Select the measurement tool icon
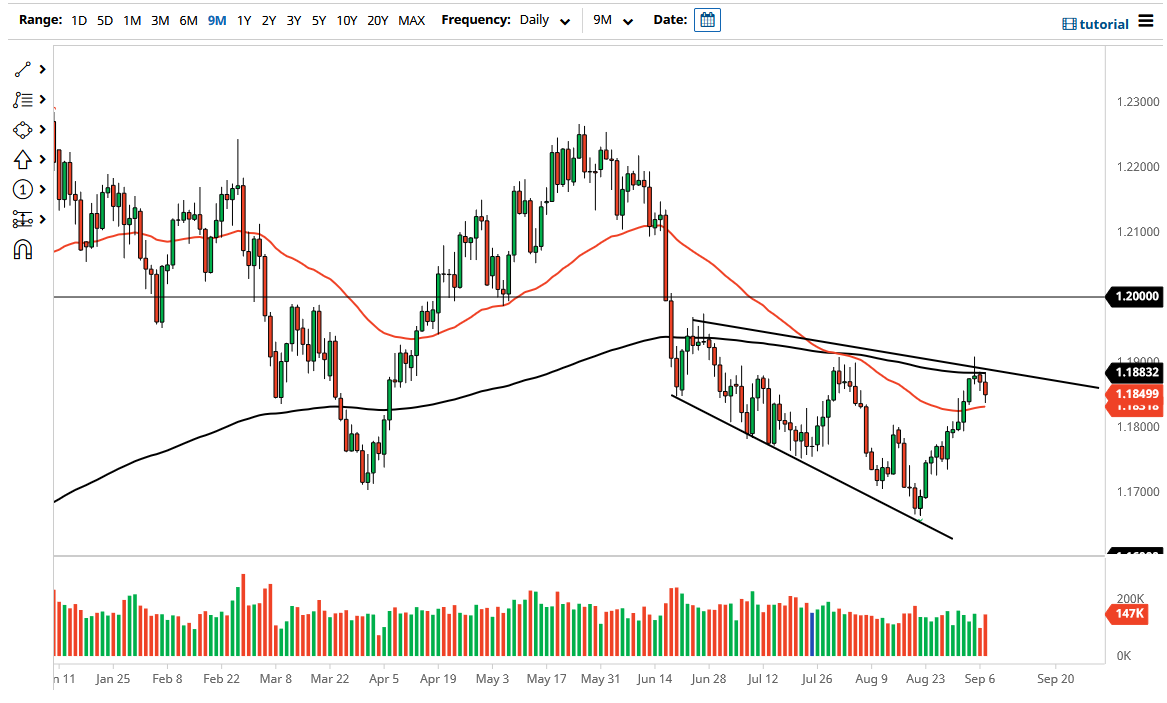Image resolution: width=1167 pixels, height=703 pixels. [x=22, y=219]
